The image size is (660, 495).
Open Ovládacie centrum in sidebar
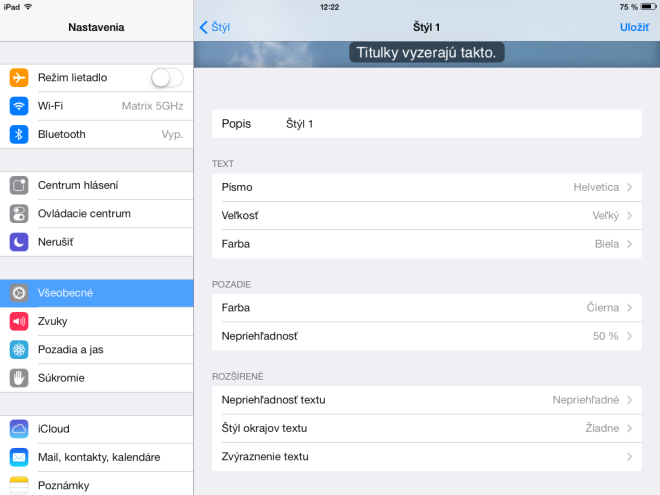point(96,213)
